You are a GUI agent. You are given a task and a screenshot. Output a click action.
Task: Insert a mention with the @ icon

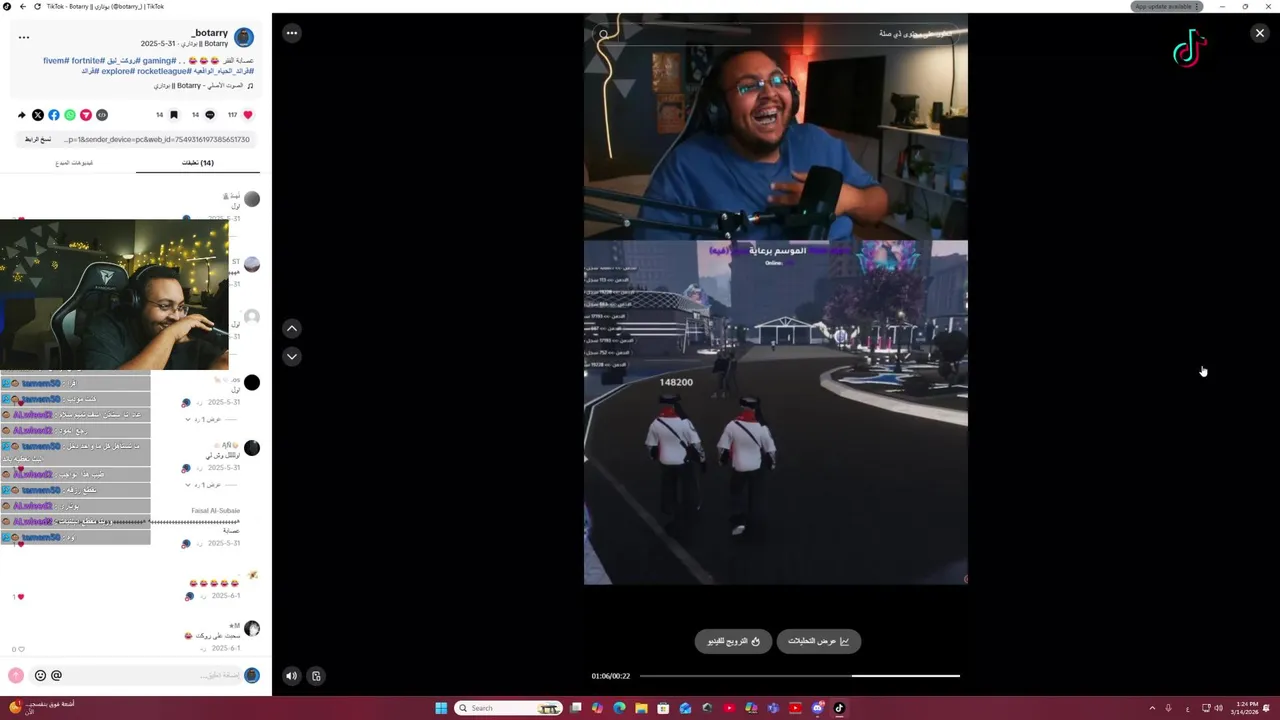pyautogui.click(x=56, y=676)
